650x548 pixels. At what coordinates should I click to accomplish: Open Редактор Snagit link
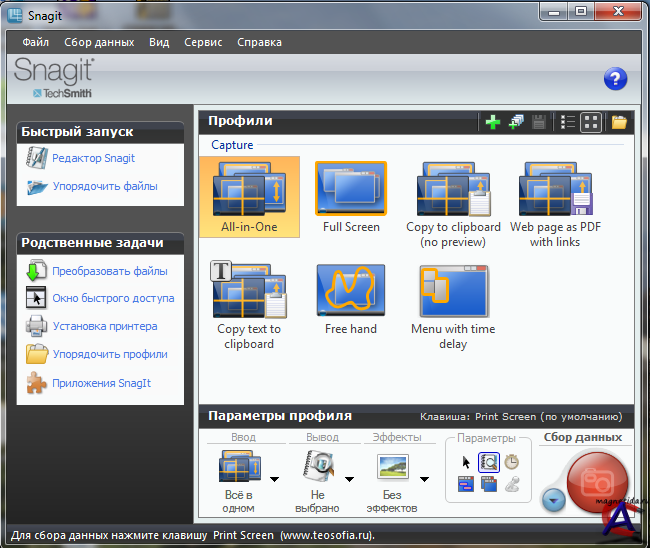[x=94, y=158]
